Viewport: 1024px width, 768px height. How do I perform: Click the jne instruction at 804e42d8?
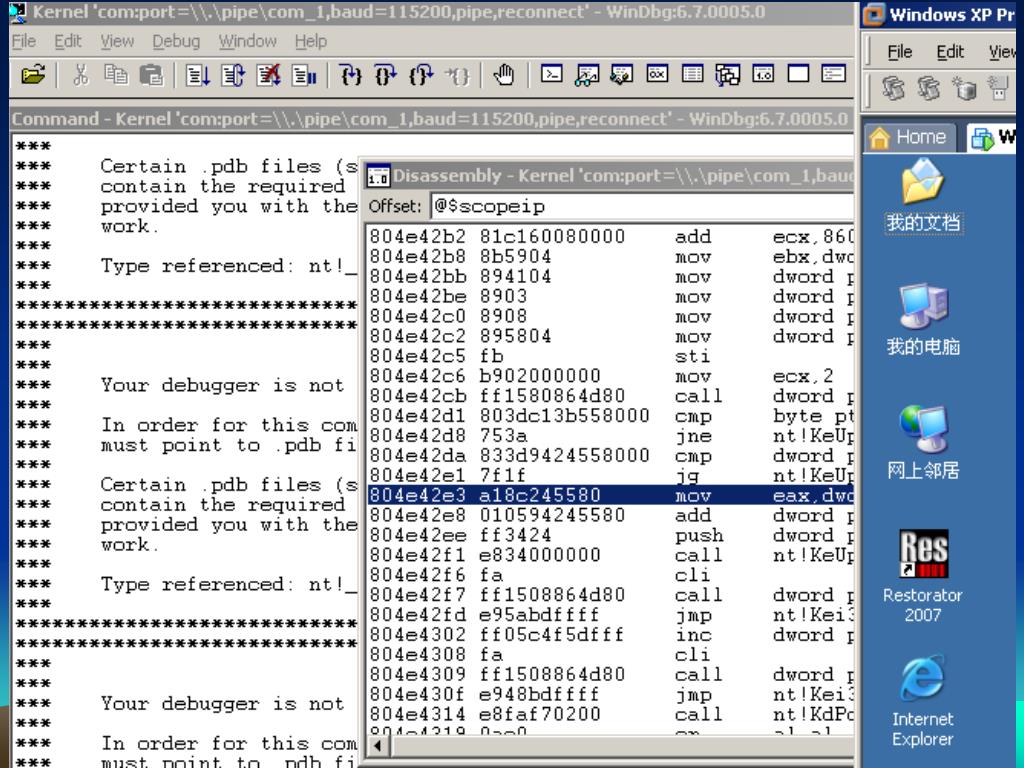pyautogui.click(x=611, y=436)
